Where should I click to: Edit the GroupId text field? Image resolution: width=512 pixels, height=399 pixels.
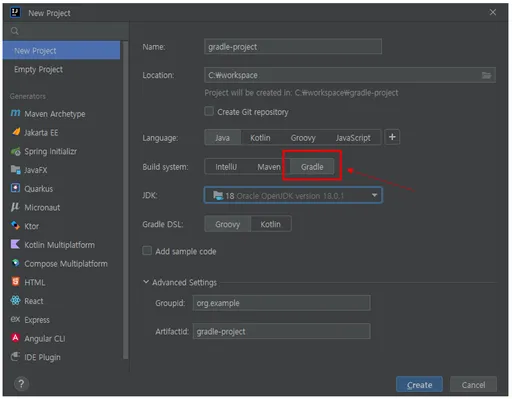[x=281, y=303]
